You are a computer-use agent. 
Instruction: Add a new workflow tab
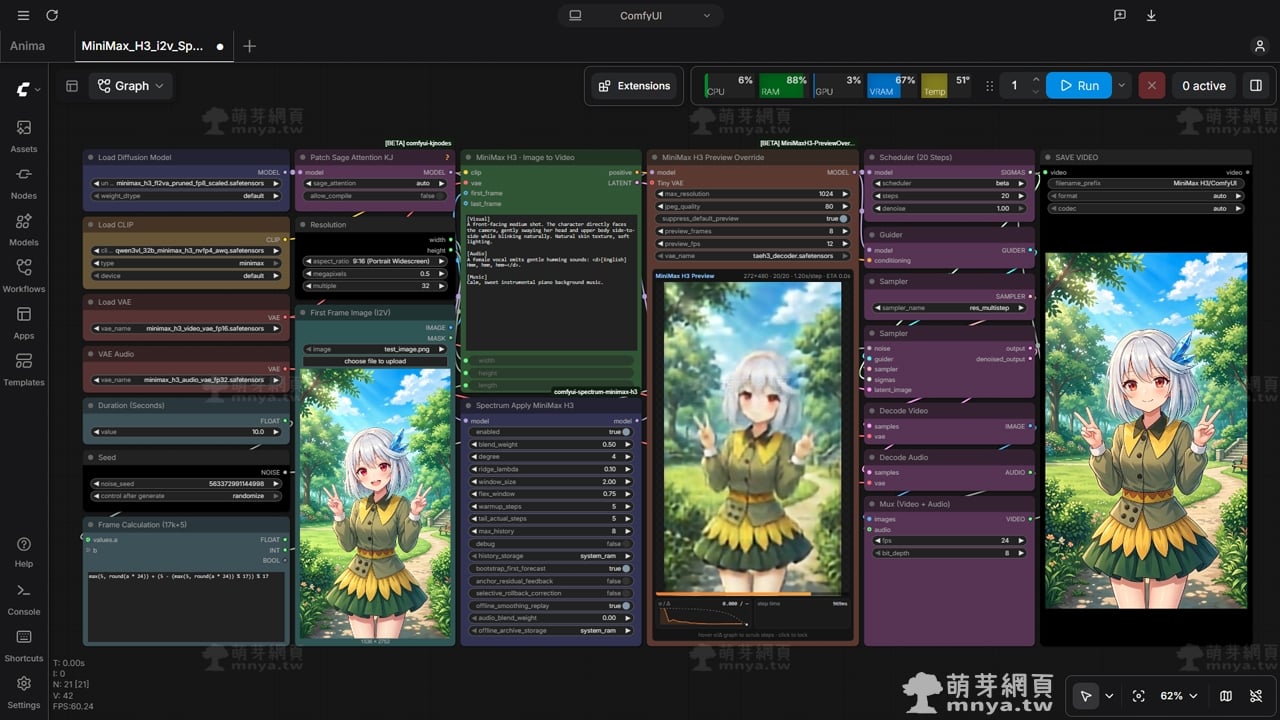click(x=249, y=46)
